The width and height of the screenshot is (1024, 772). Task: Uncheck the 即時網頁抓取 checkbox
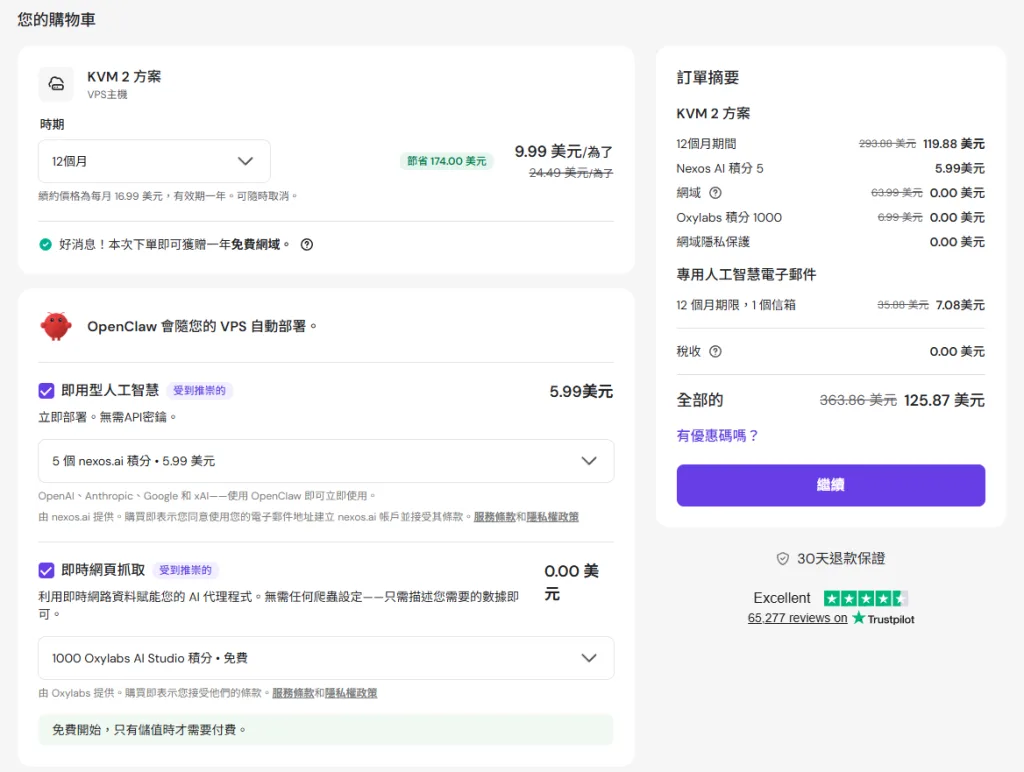pyautogui.click(x=46, y=570)
